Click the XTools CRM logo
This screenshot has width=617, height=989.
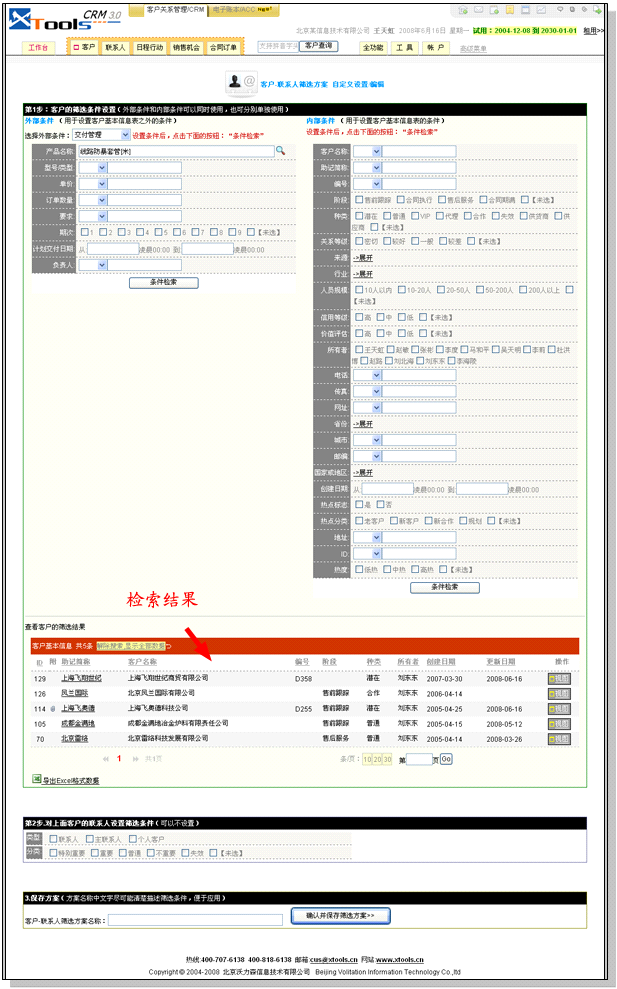click(x=60, y=19)
